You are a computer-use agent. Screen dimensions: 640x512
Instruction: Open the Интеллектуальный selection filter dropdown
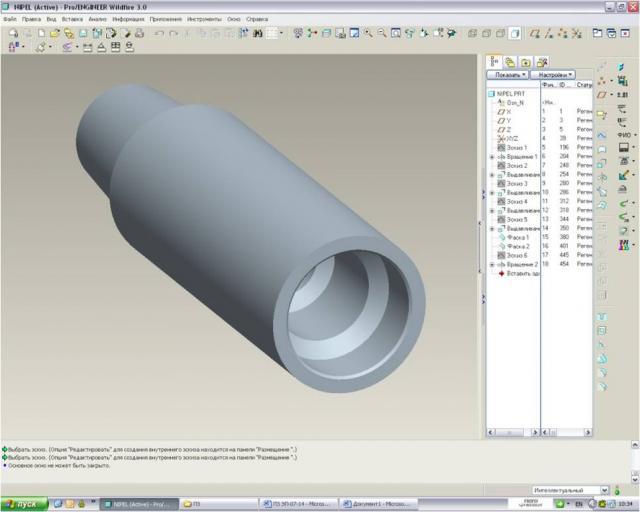(604, 490)
